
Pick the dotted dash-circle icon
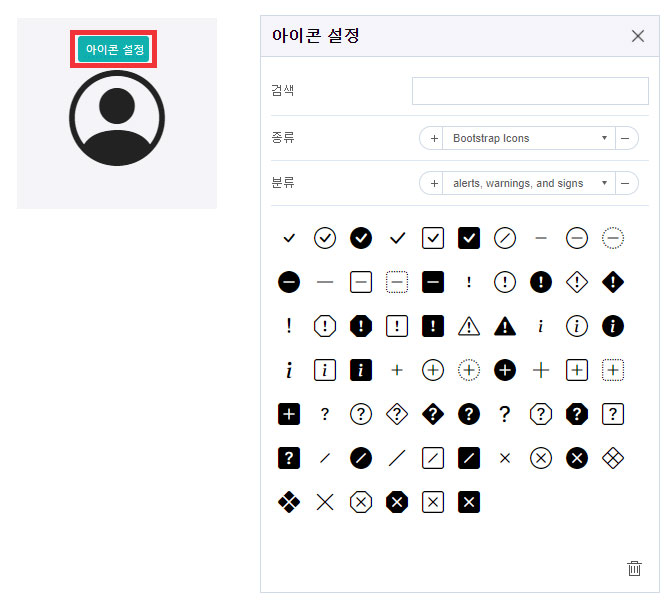(x=613, y=238)
